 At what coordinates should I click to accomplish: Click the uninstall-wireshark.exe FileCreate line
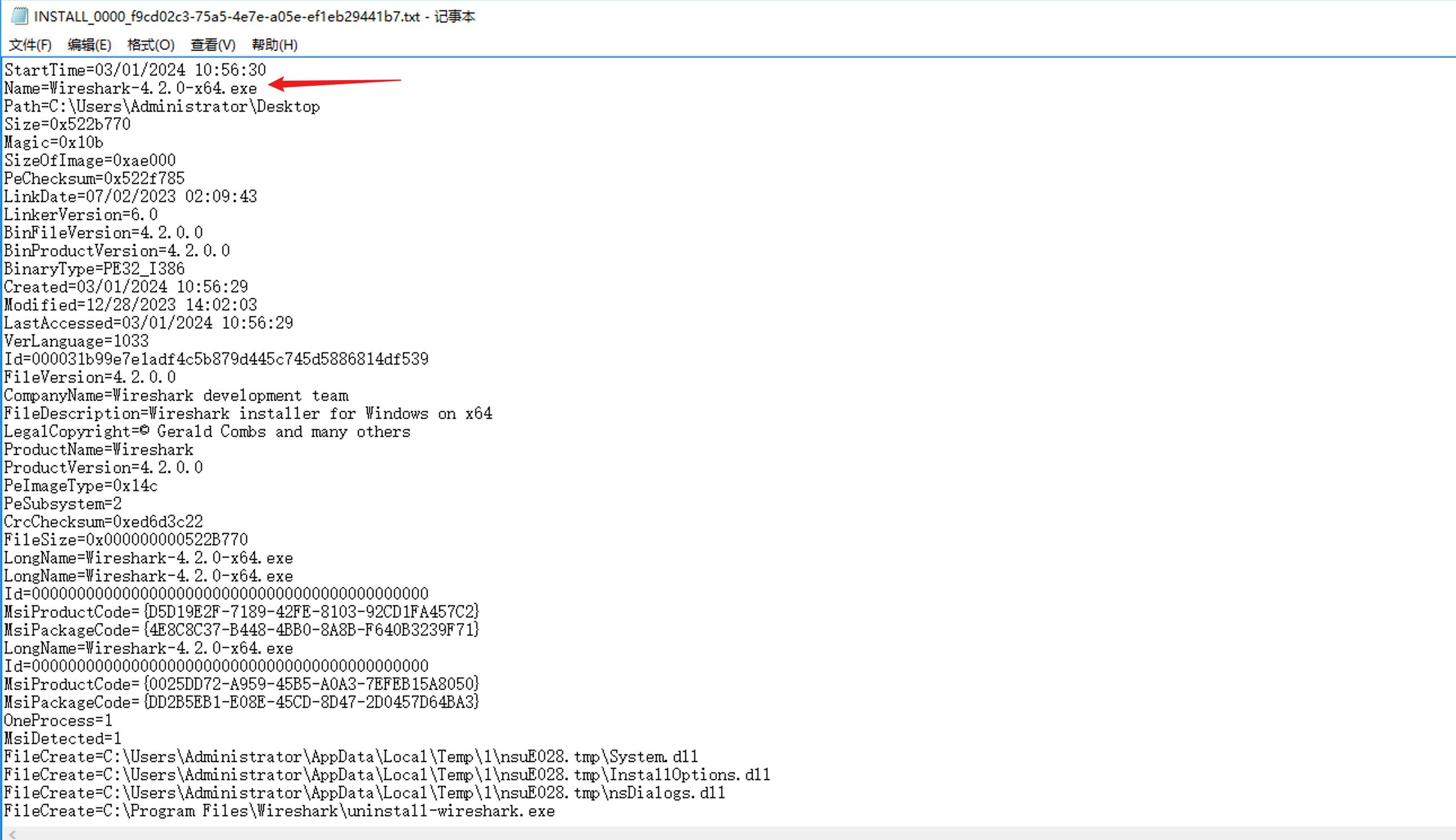279,811
